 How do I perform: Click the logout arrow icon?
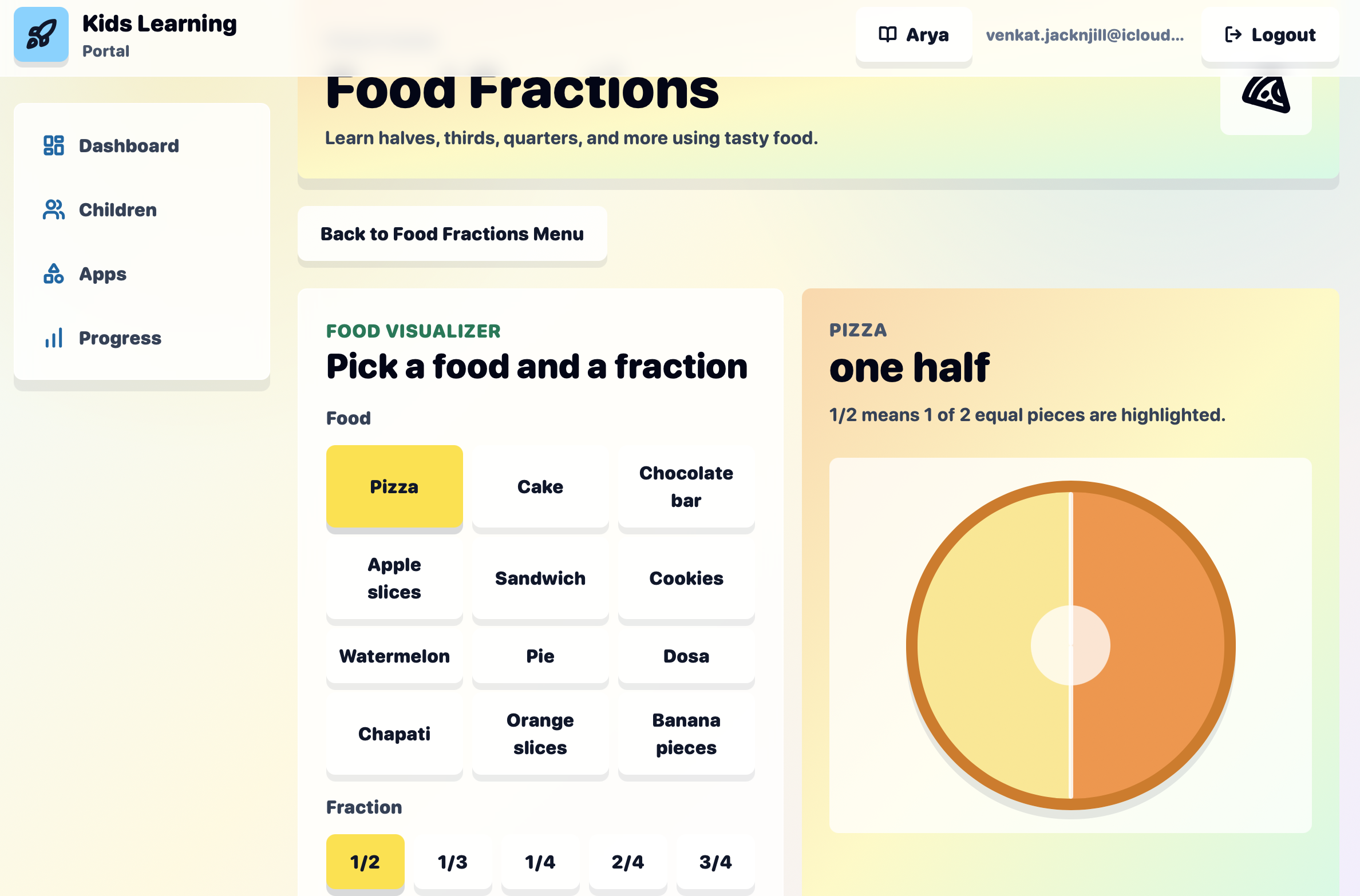(x=1233, y=35)
